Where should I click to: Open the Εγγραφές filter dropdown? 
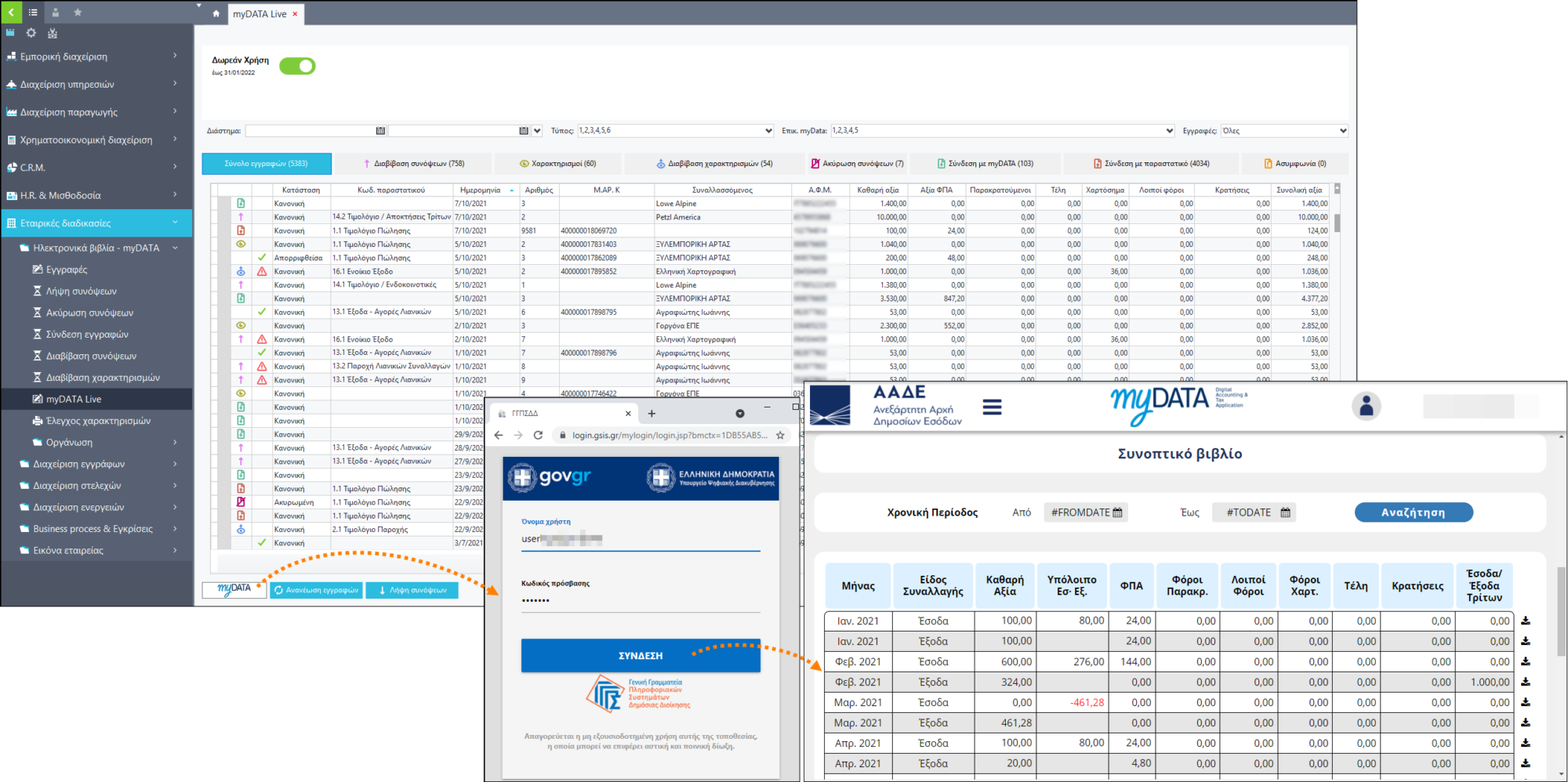[x=1342, y=131]
